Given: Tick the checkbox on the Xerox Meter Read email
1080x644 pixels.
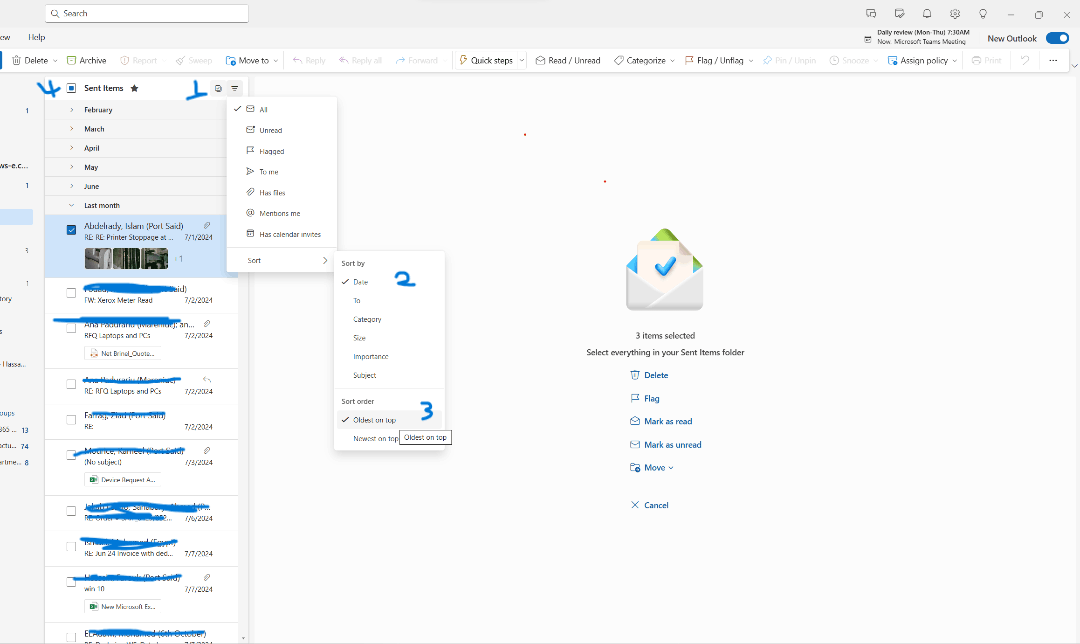Looking at the screenshot, I should [x=70, y=290].
